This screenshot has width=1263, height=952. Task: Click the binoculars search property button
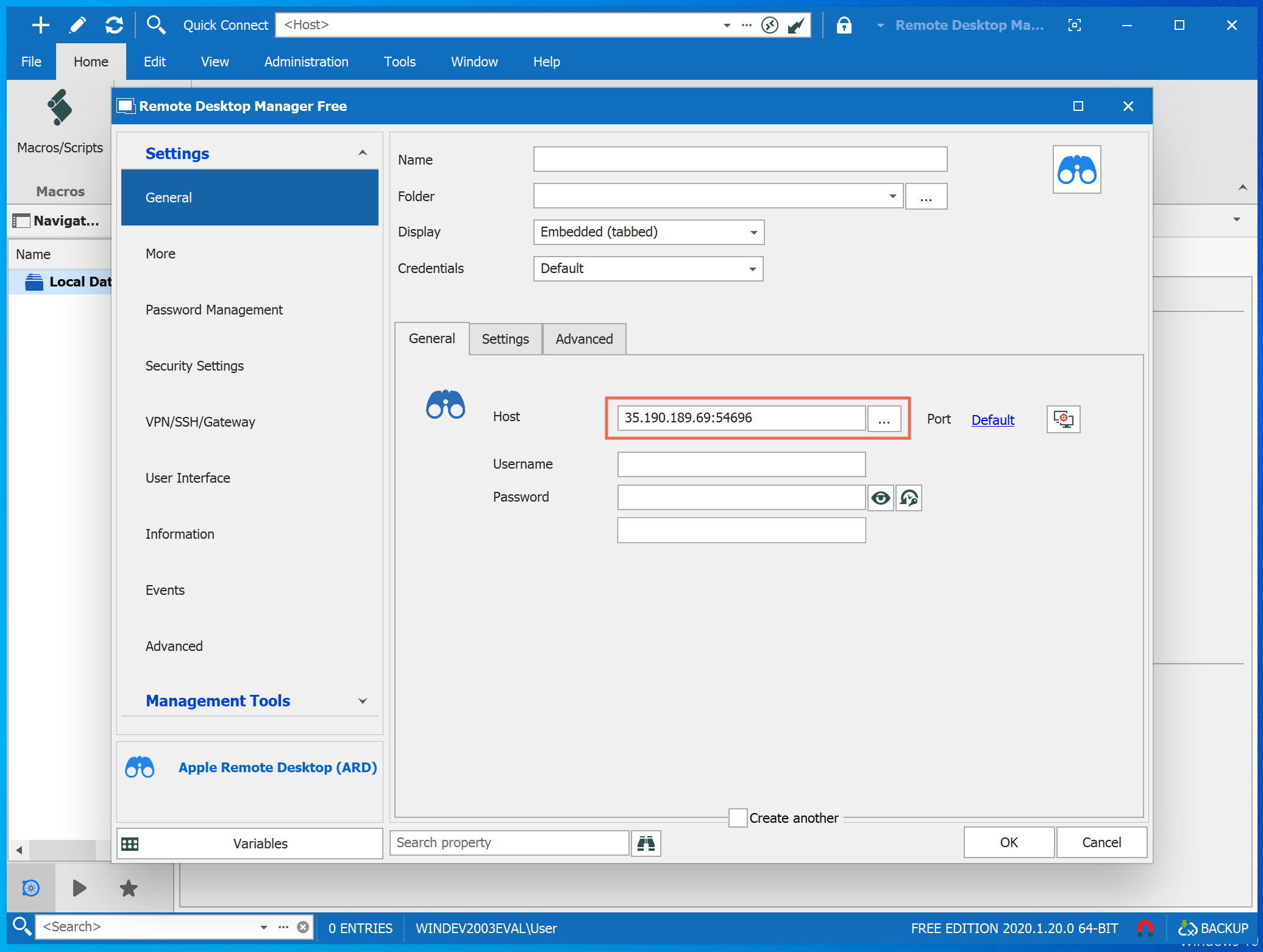pyautogui.click(x=646, y=843)
